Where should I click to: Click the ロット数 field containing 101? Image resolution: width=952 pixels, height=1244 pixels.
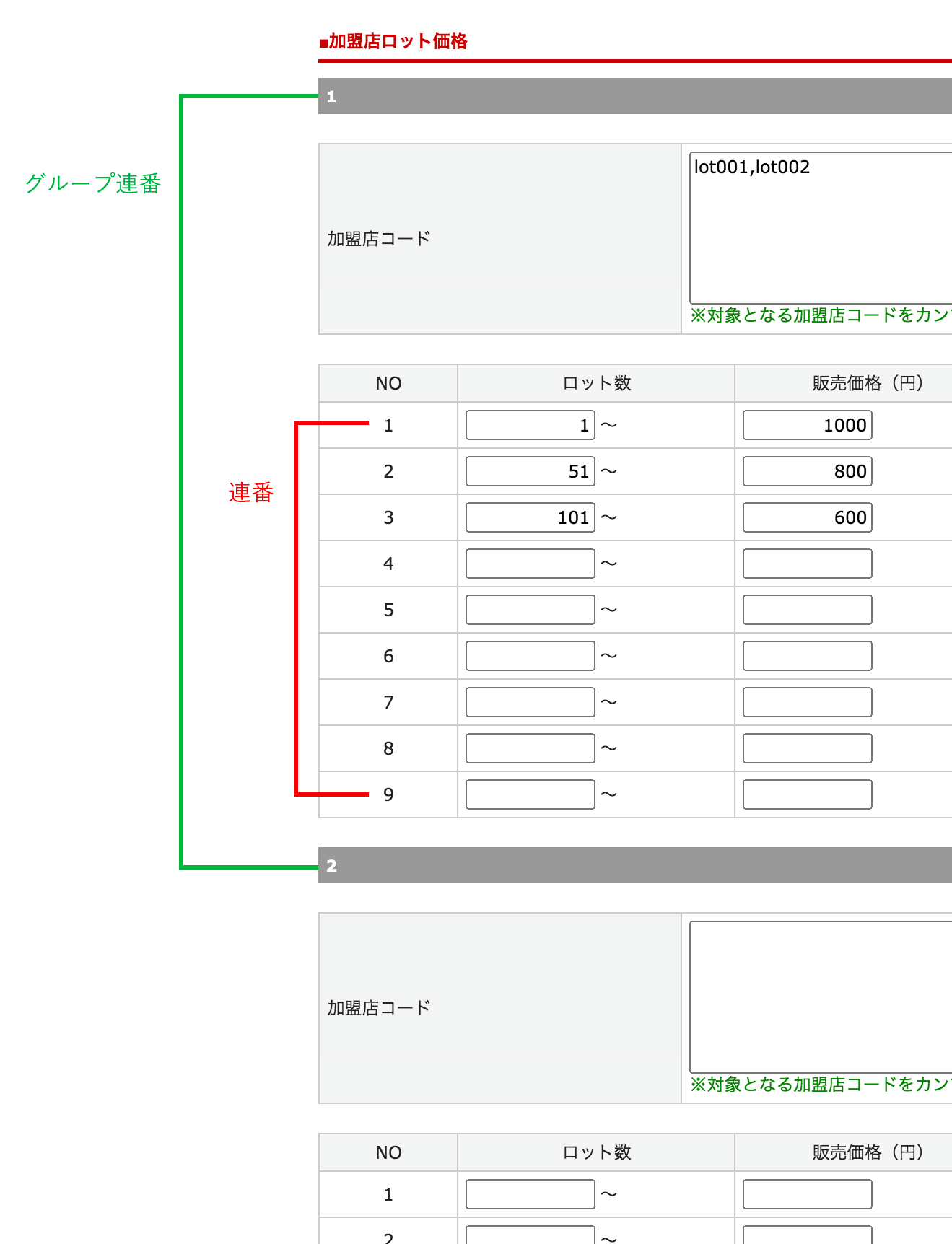point(530,517)
